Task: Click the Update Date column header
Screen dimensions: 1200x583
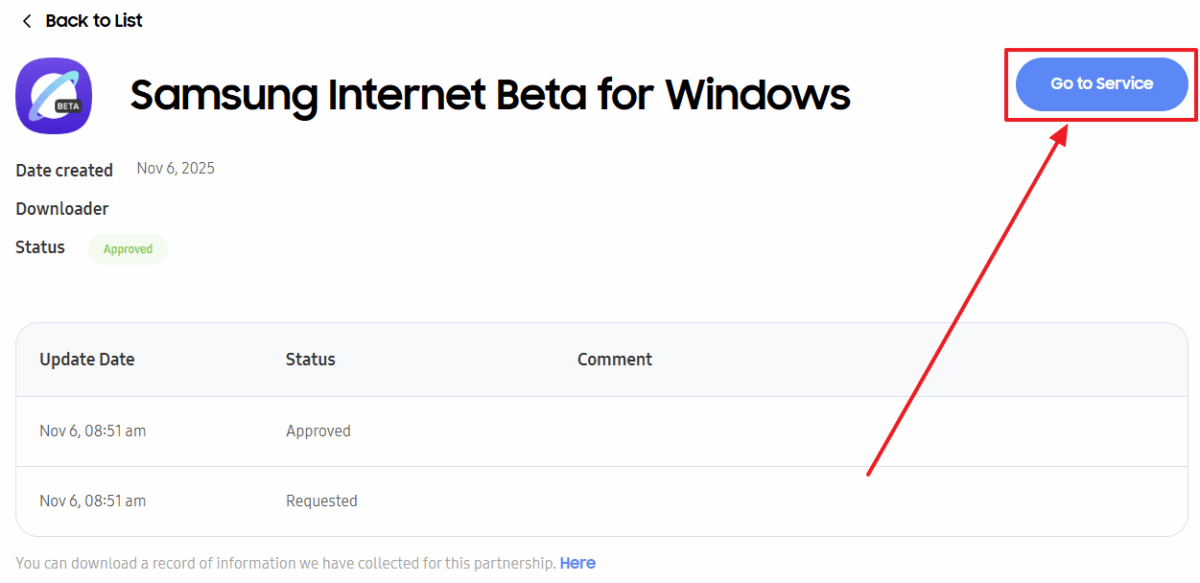Action: (x=87, y=359)
